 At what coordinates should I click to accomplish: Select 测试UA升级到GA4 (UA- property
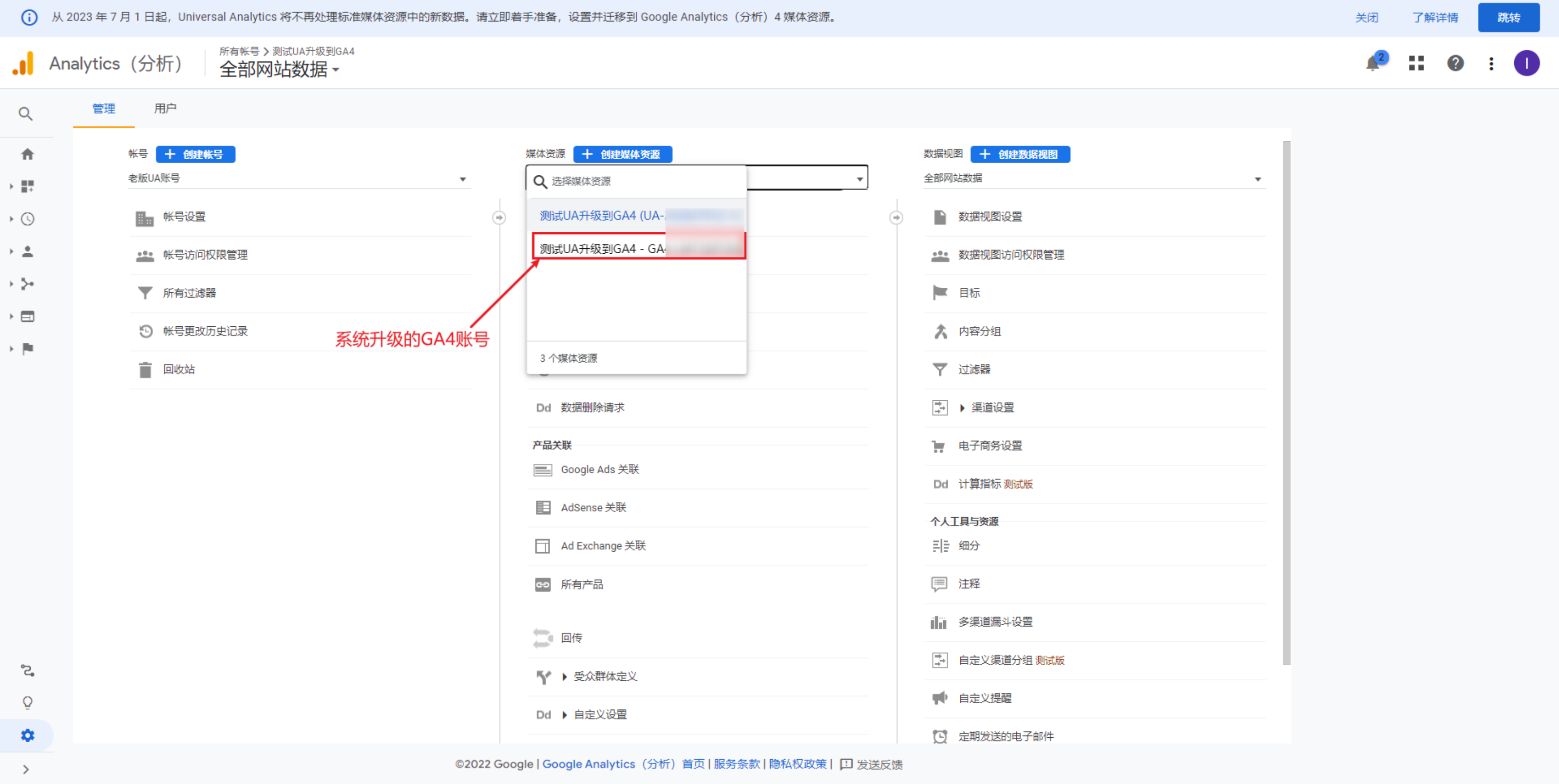(637, 215)
